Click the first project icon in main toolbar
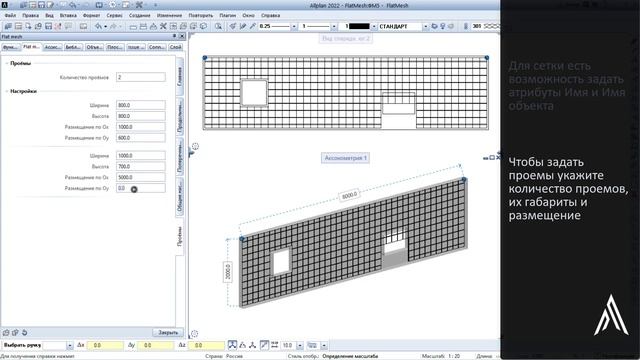Image resolution: width=640 pixels, height=360 pixels. (x=8, y=26)
